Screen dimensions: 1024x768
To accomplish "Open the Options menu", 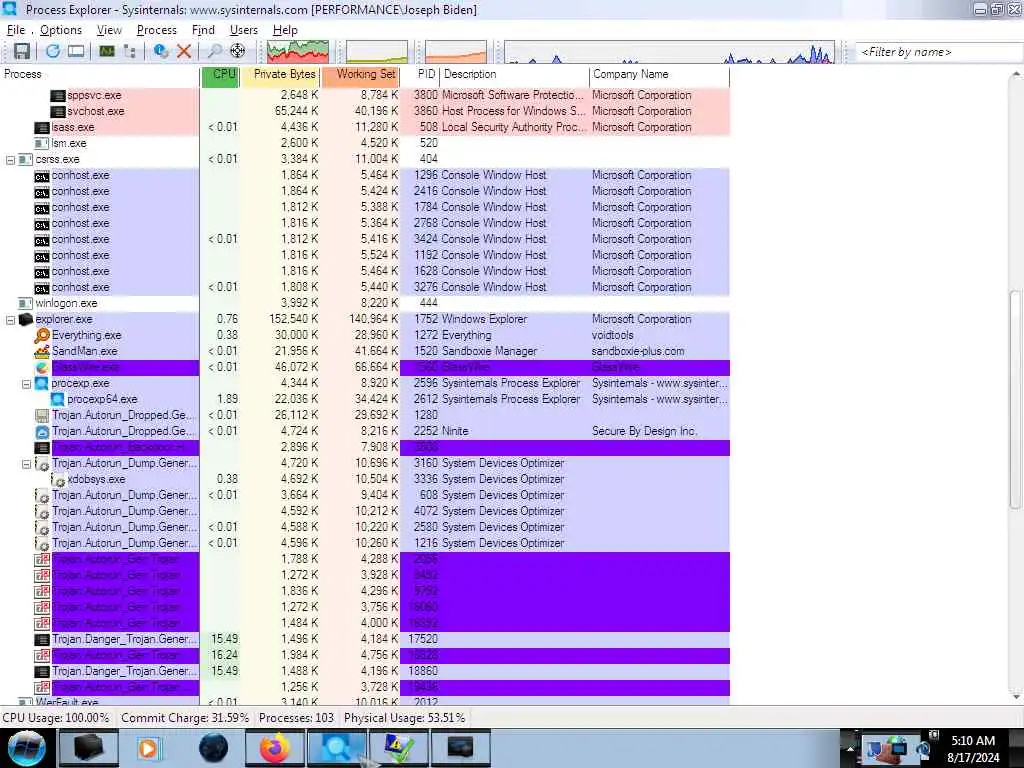I will pyautogui.click(x=61, y=30).
